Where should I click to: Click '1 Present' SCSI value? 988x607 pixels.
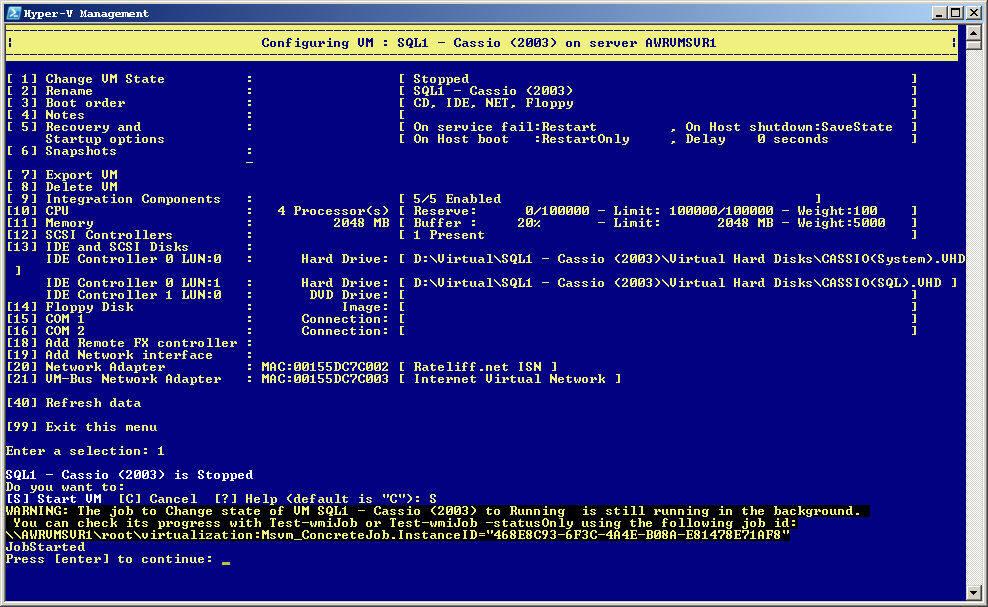pyautogui.click(x=449, y=234)
